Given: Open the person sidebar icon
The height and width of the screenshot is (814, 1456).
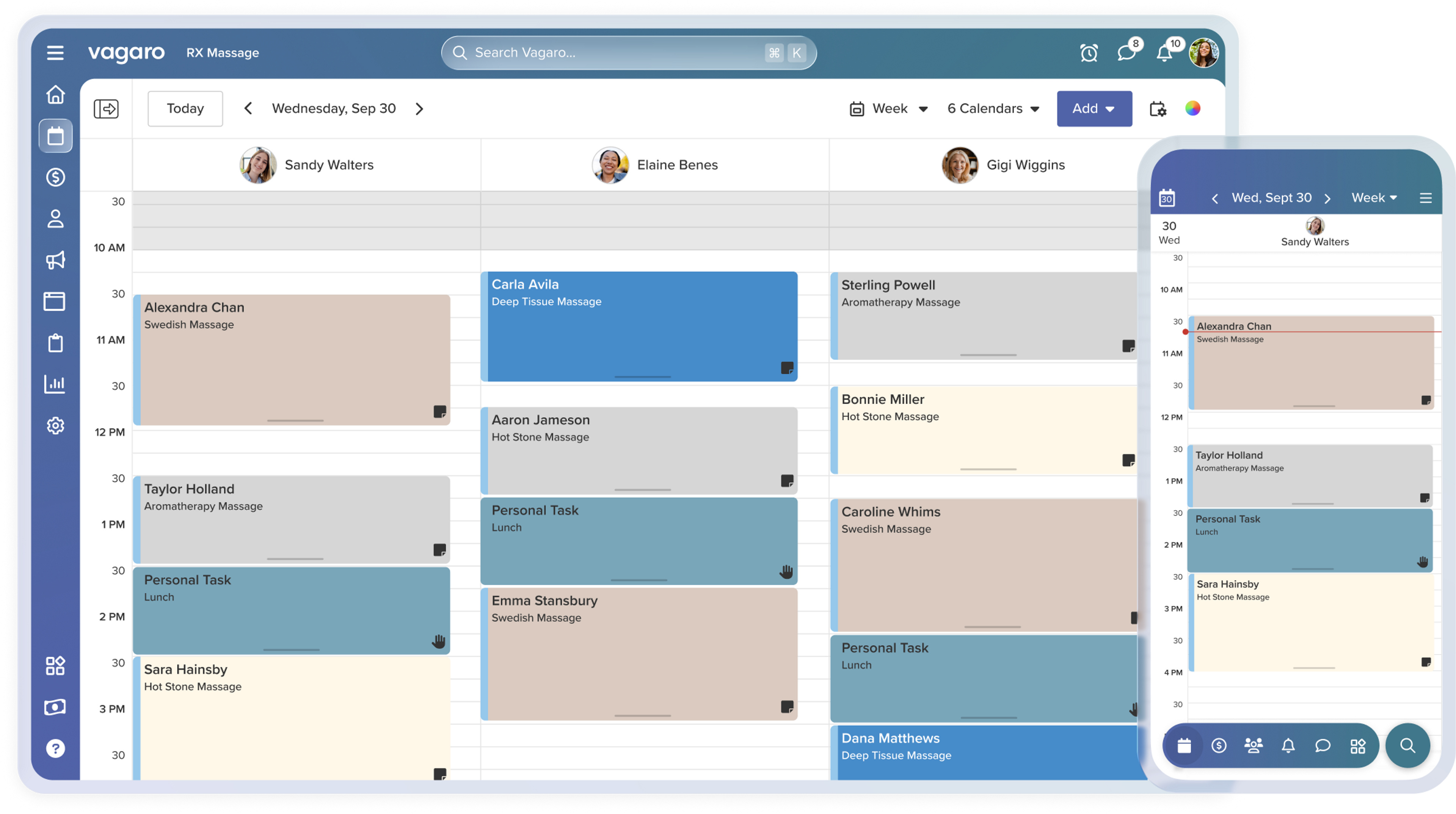Looking at the screenshot, I should (x=55, y=218).
